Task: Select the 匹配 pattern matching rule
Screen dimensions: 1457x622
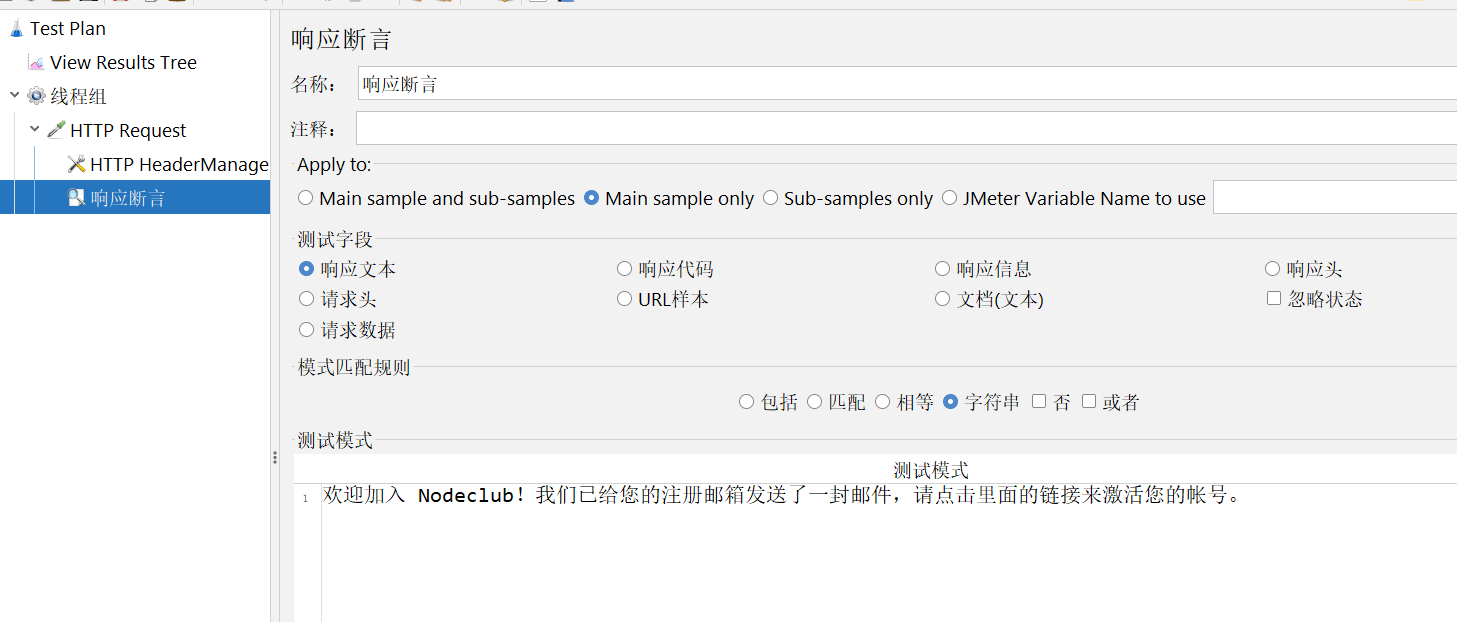Action: (x=815, y=402)
